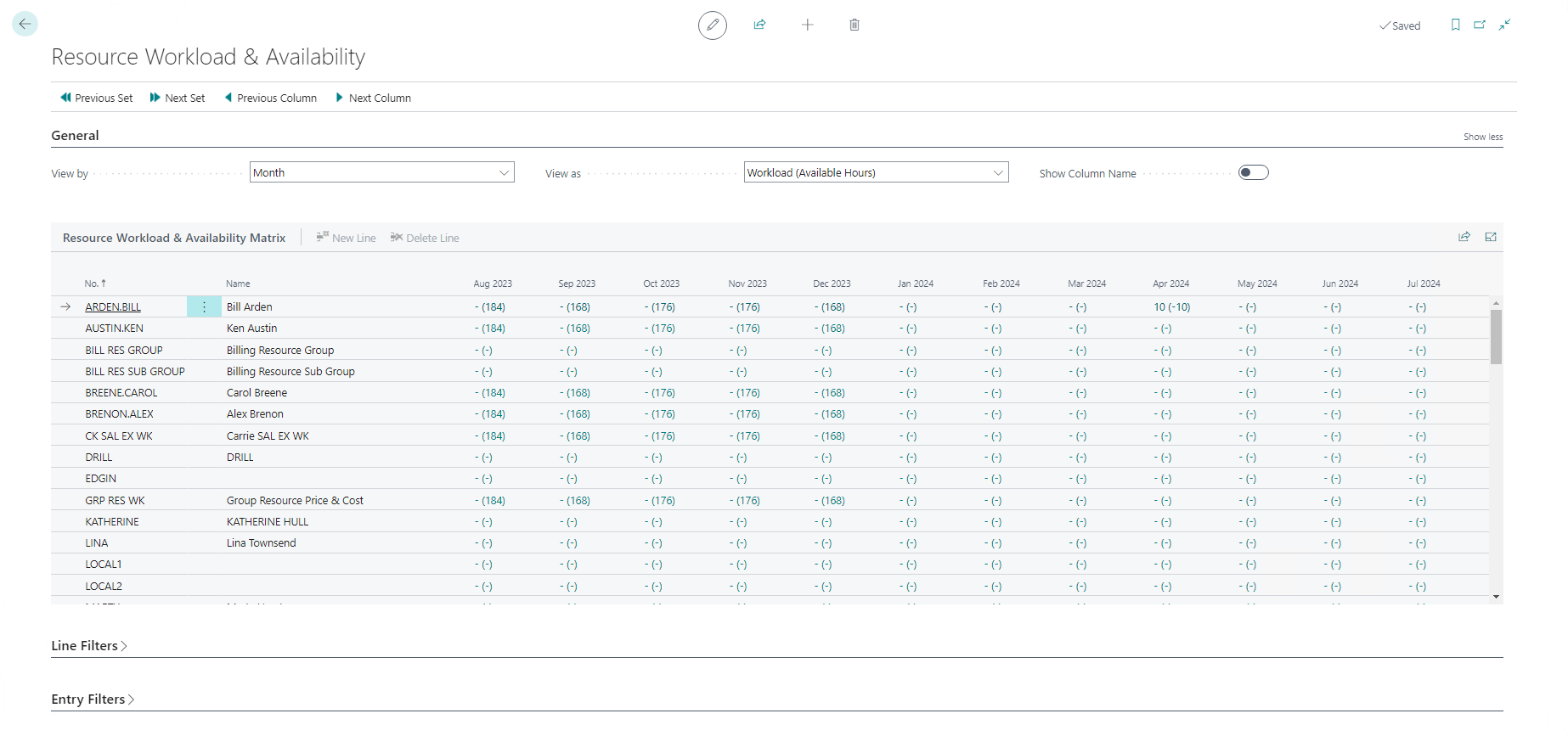Select the KATHERINE resource number
Viewport: 1568px width, 736px height.
click(x=112, y=522)
